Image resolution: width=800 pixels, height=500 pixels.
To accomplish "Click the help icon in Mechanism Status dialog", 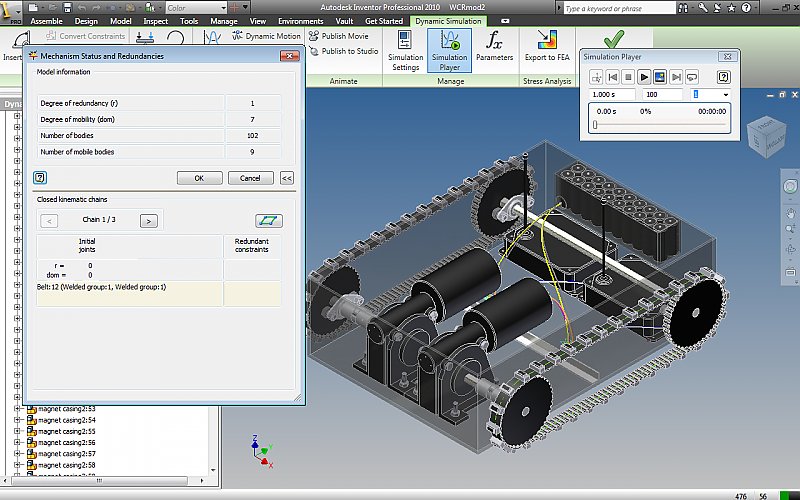I will pos(40,178).
